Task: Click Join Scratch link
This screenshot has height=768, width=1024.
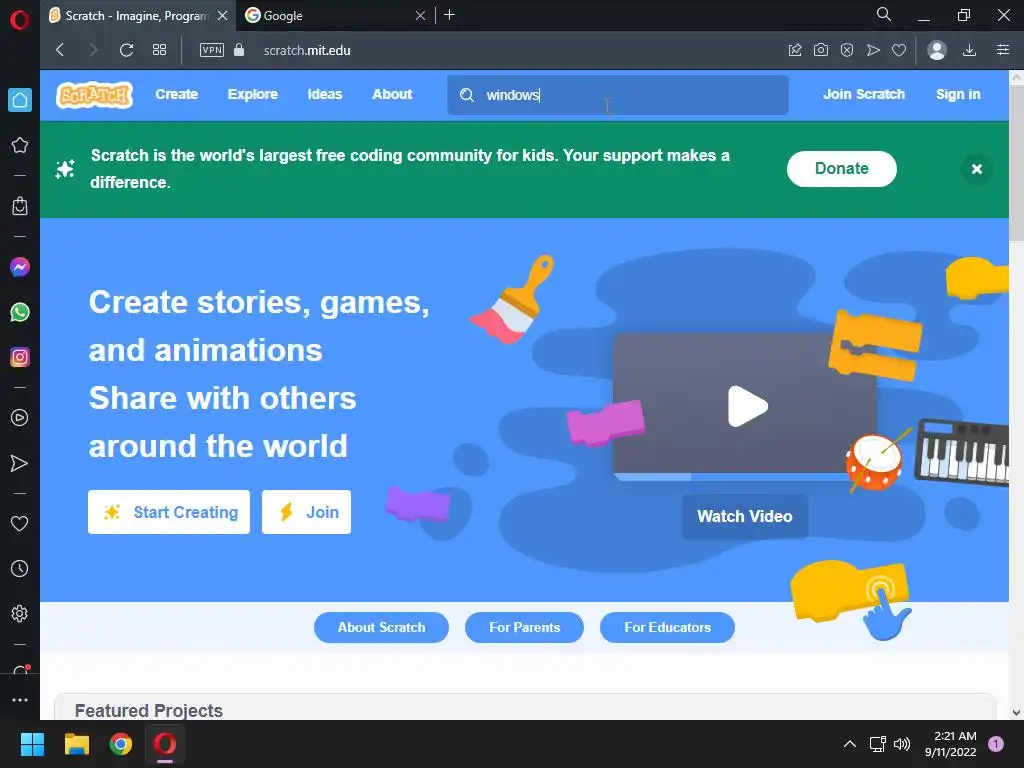Action: point(864,94)
